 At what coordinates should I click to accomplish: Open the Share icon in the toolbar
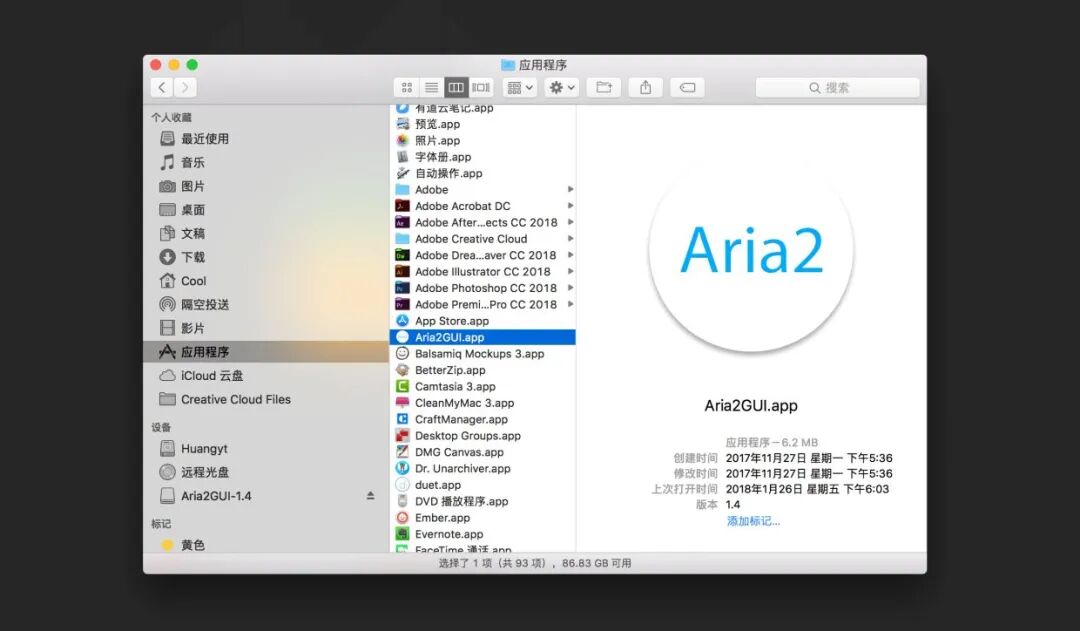(645, 87)
